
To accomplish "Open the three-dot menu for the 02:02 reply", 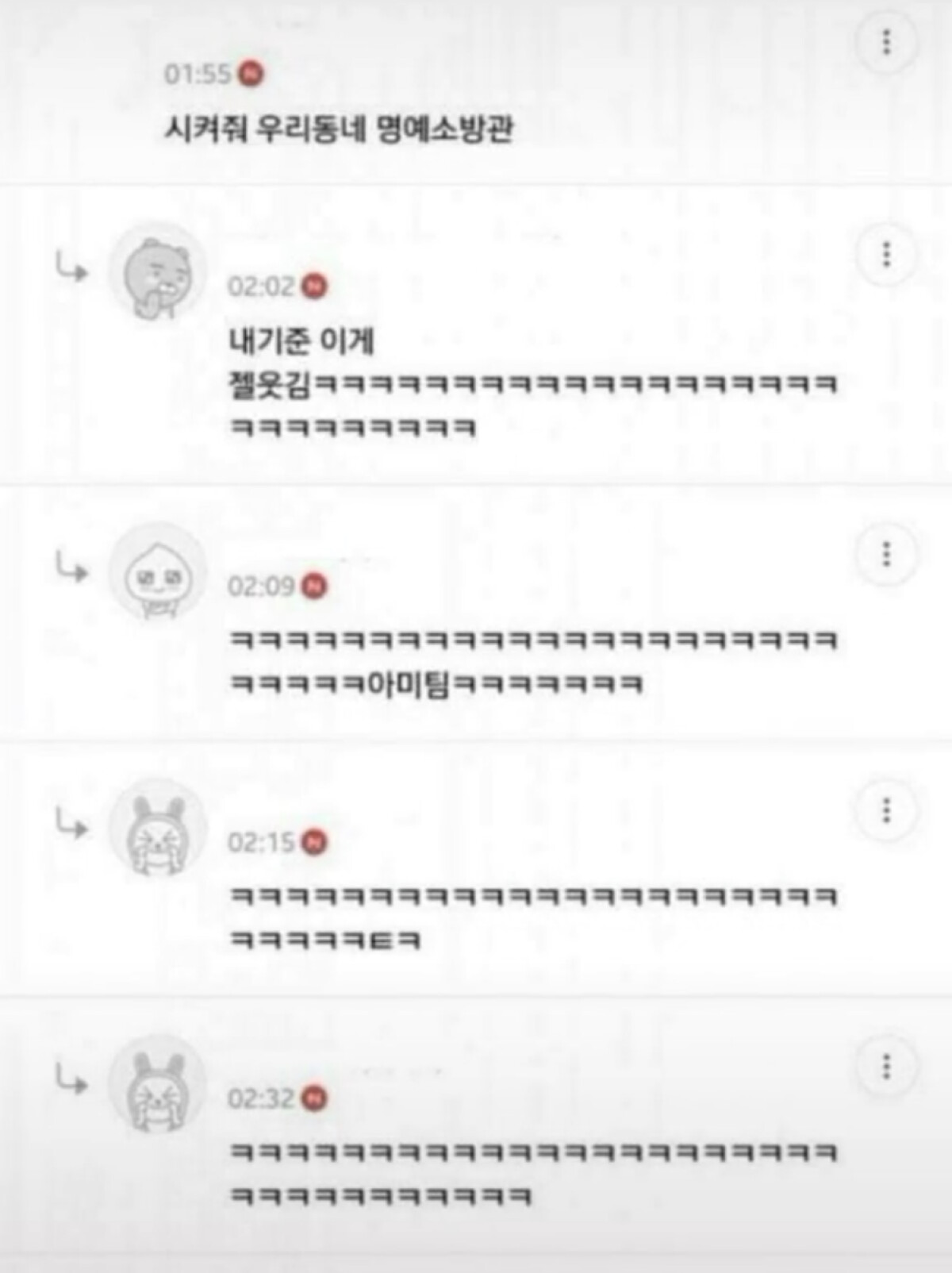I will [x=886, y=255].
